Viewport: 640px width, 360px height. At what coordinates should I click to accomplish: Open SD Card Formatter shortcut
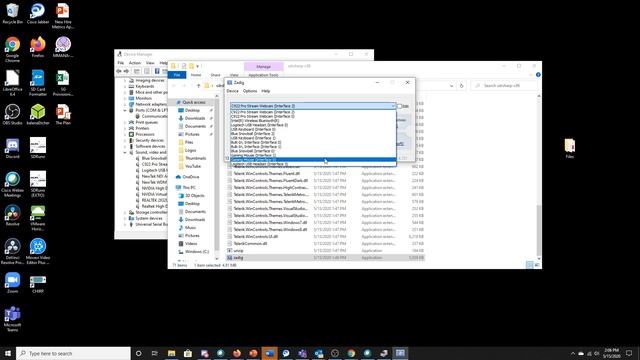point(38,83)
